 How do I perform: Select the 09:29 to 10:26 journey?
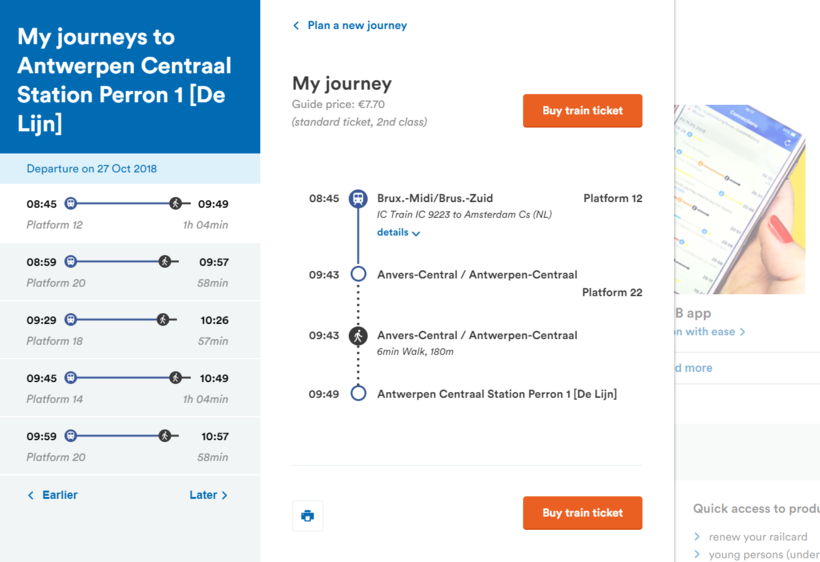tap(129, 330)
